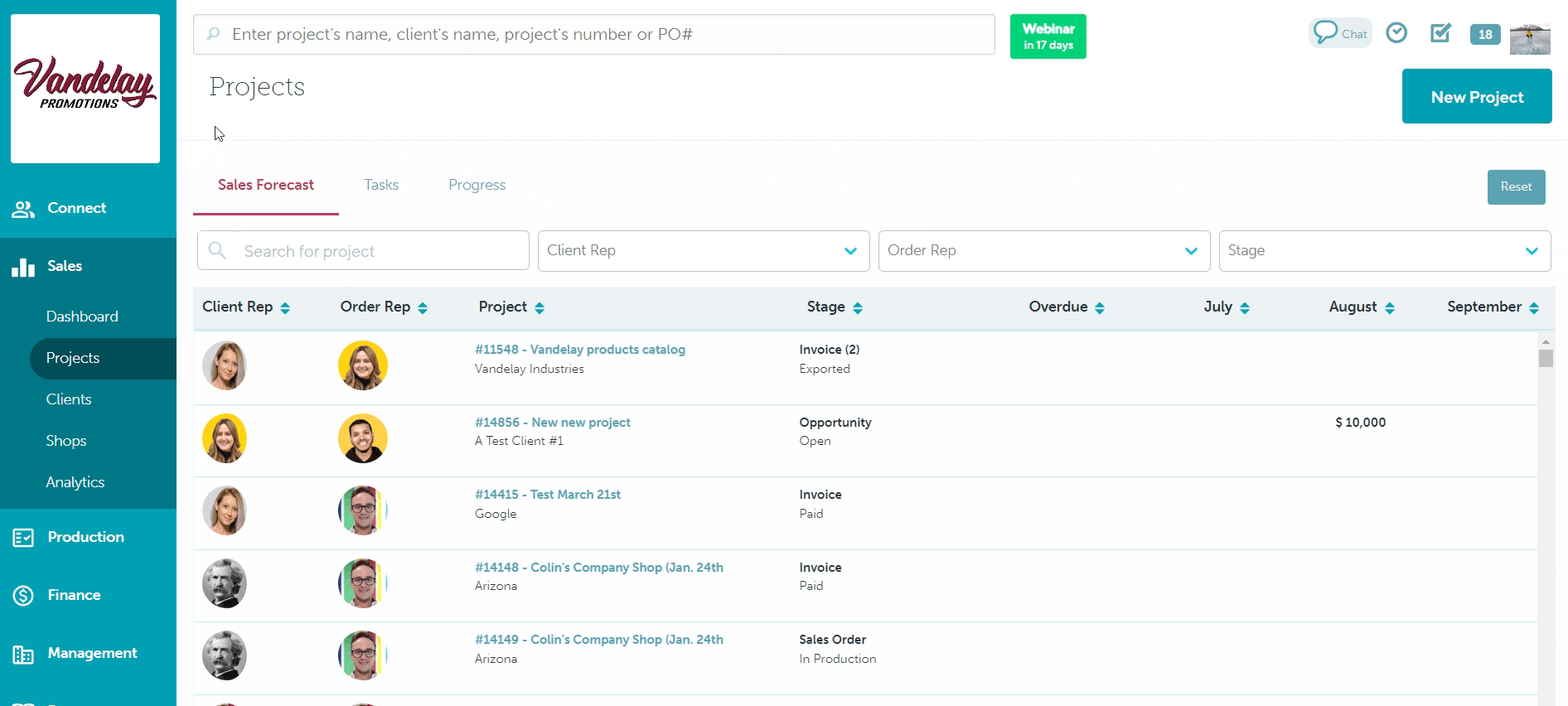Open the clock checkmark icon in header
The image size is (1568, 706).
(1396, 32)
